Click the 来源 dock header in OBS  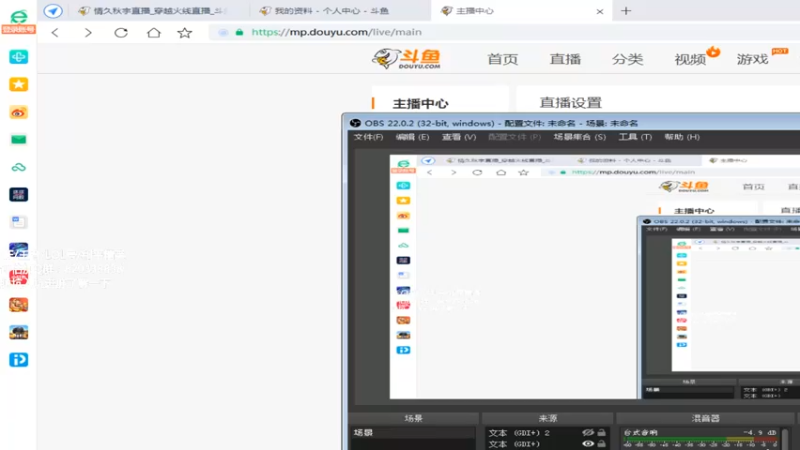547,418
